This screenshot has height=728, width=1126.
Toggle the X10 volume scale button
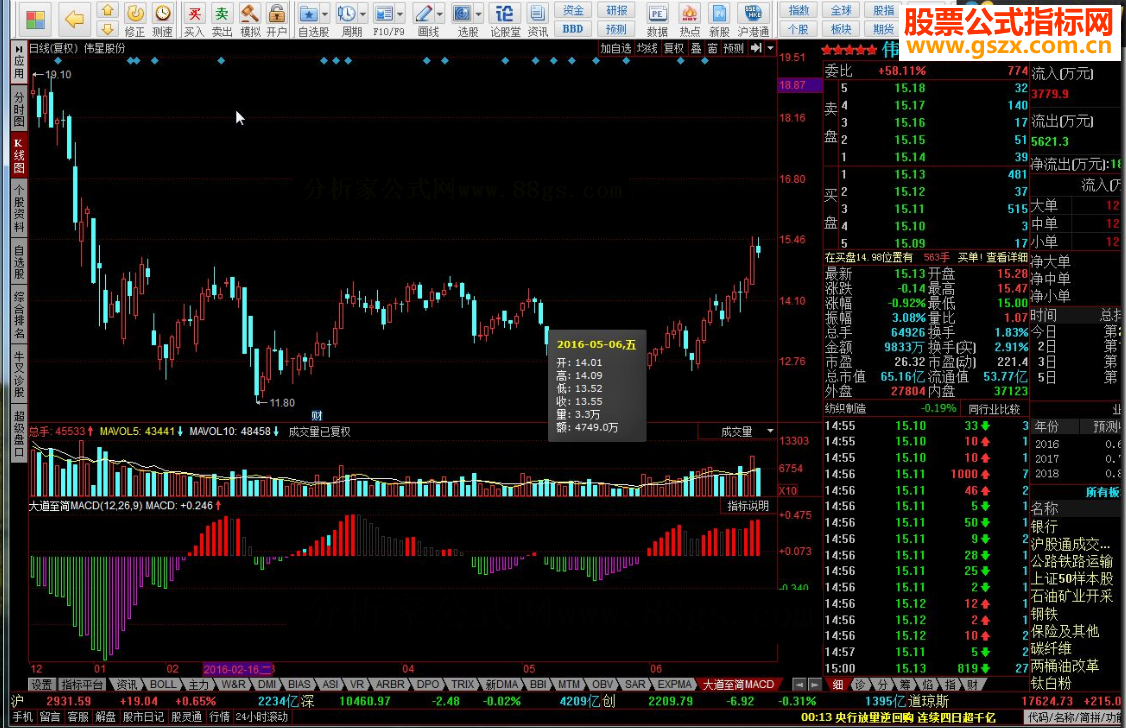pyautogui.click(x=788, y=490)
